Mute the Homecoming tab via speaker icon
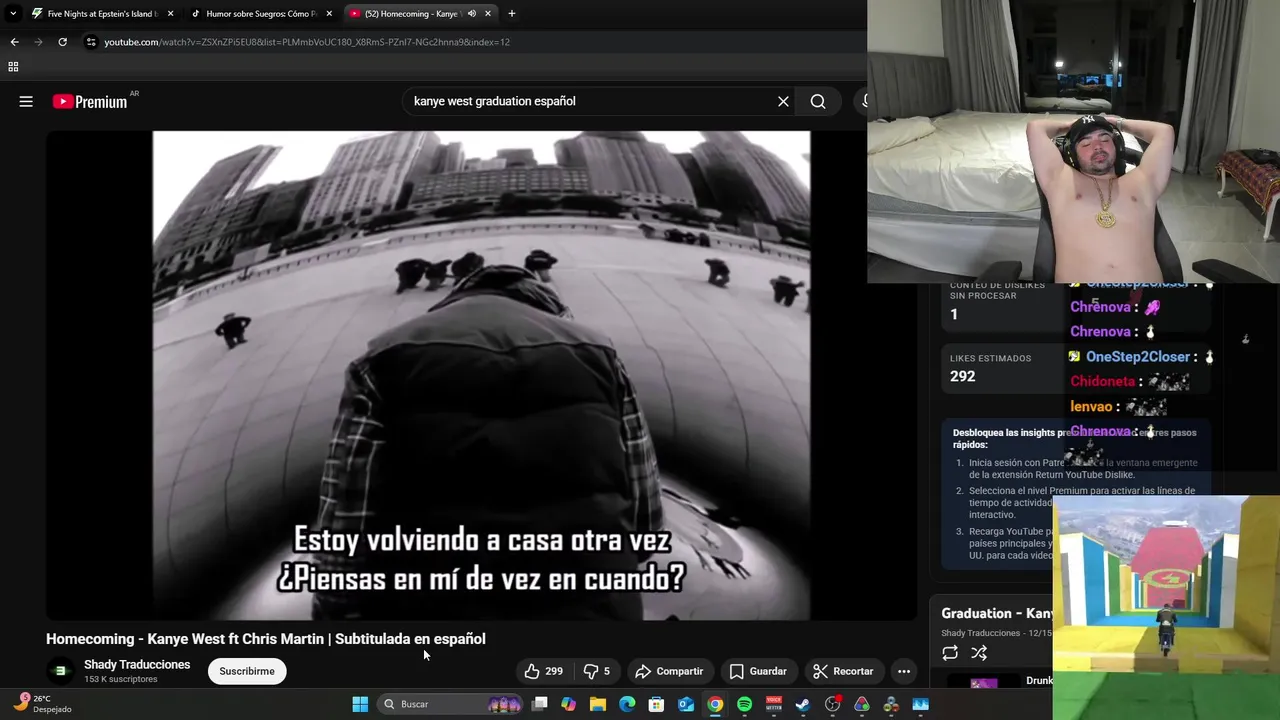Screen dimensions: 1280x720 pyautogui.click(x=471, y=14)
